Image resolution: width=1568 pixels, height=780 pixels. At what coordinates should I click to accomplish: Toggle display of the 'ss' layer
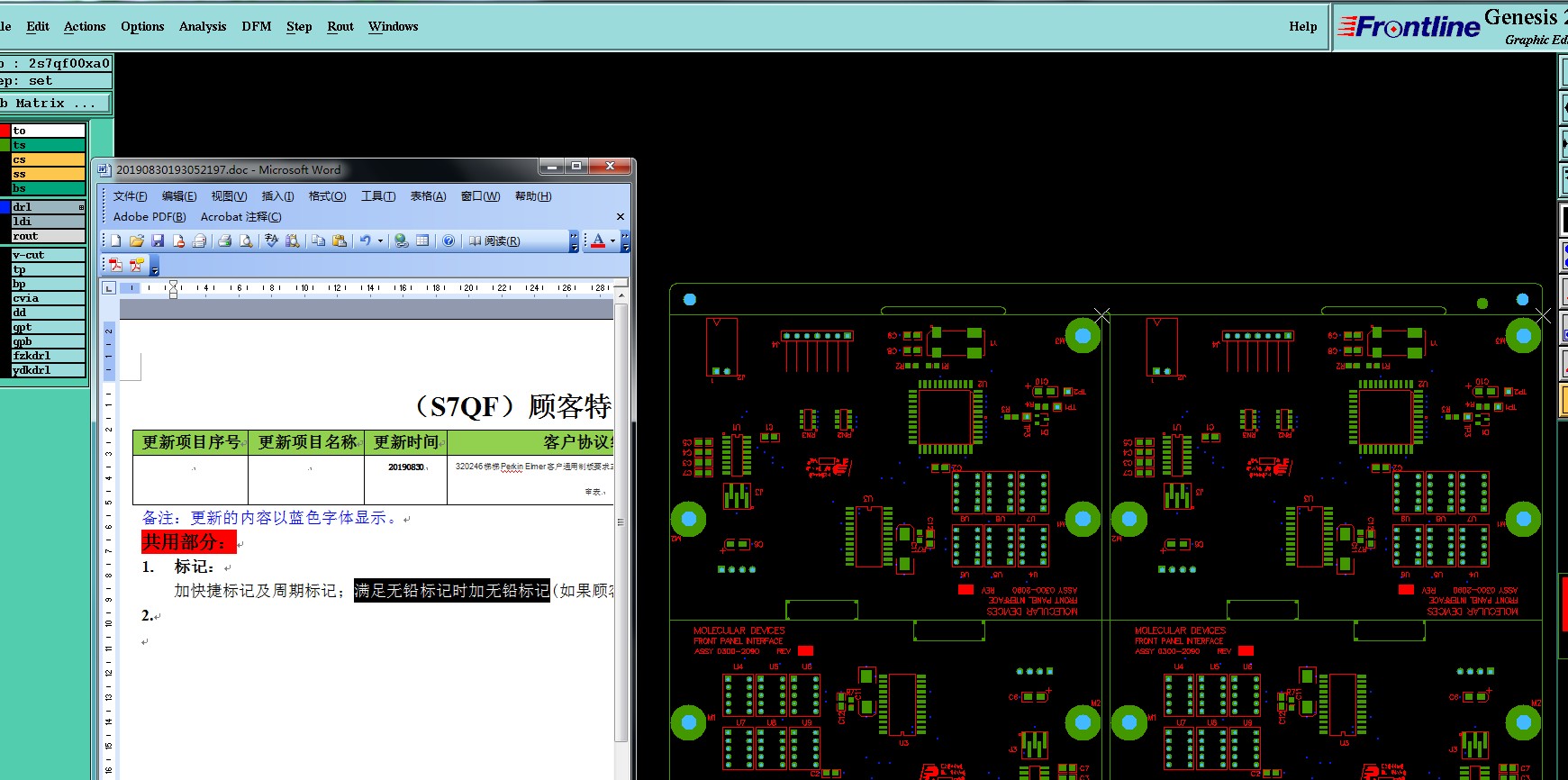click(x=49, y=174)
